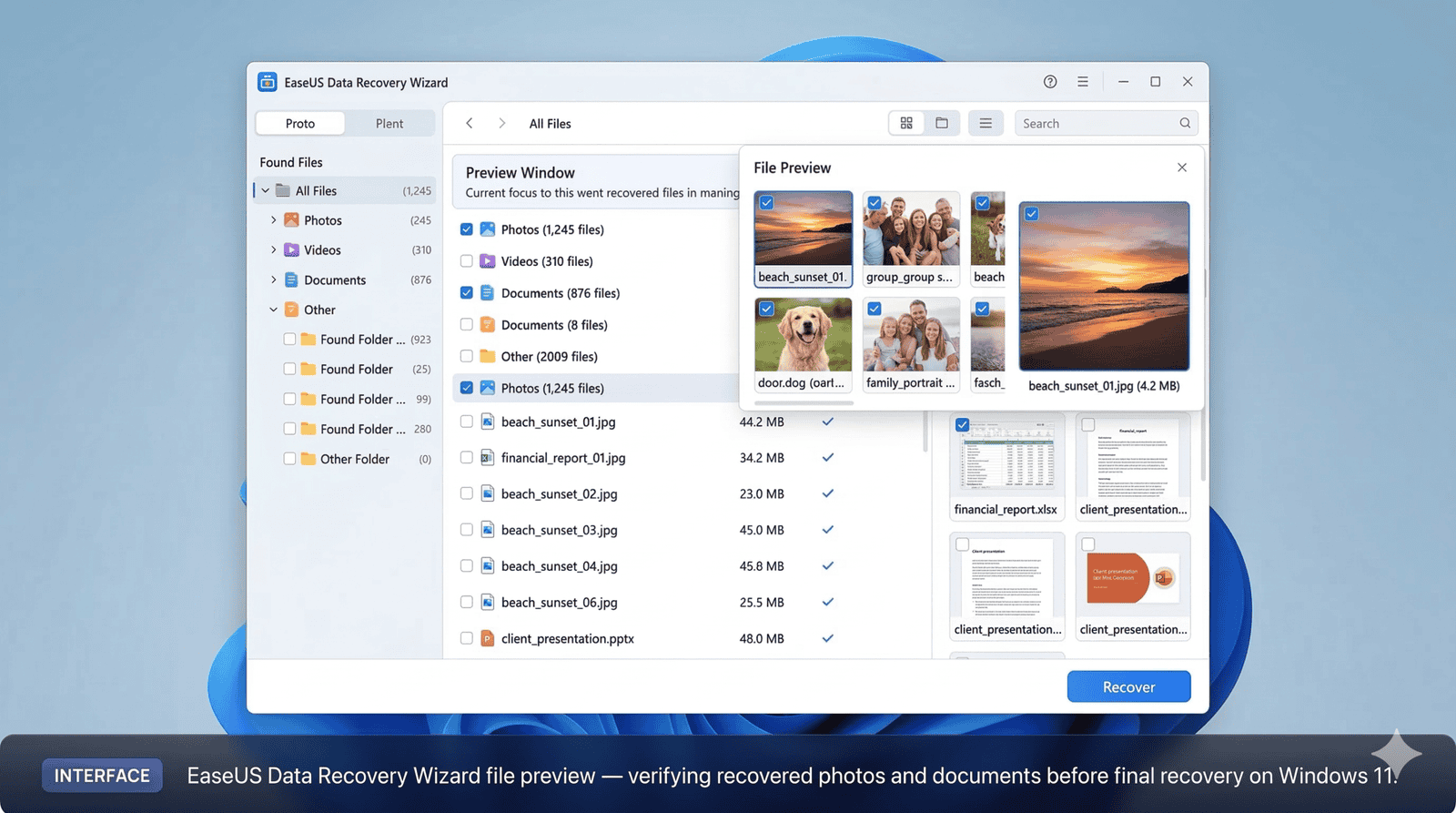The image size is (1456, 813).
Task: Click the Videos (310 files) purple icon
Action: tap(488, 261)
